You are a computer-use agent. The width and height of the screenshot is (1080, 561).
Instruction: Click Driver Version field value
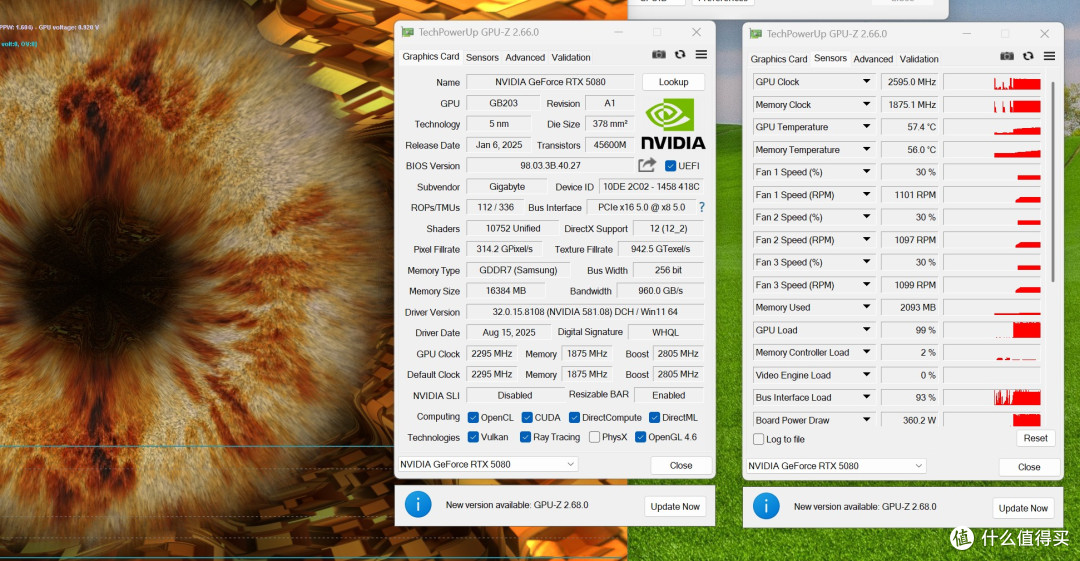[x=585, y=312]
